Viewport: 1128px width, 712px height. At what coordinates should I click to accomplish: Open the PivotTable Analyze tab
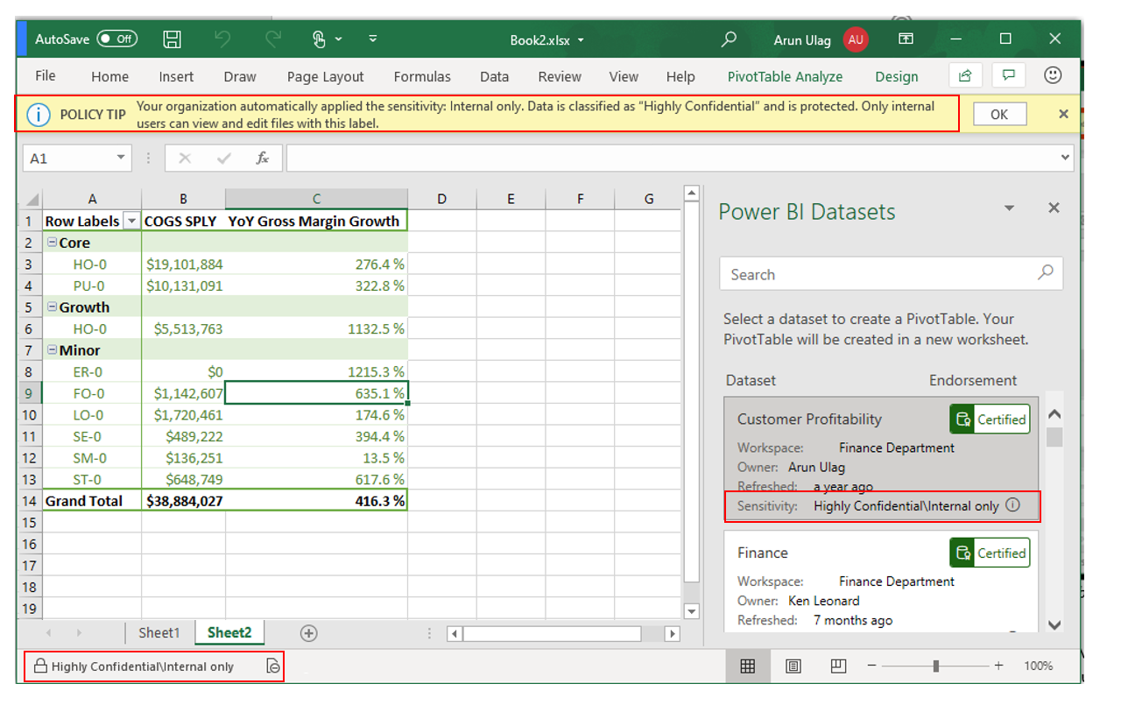784,77
